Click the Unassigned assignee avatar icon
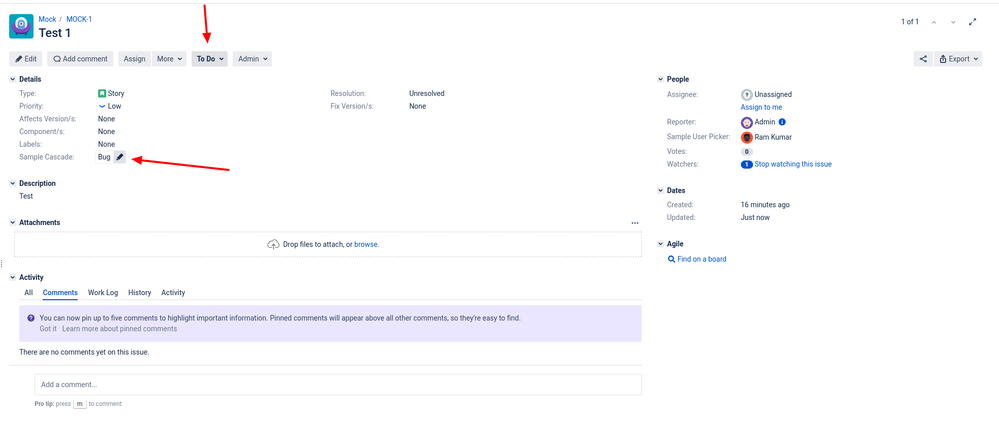This screenshot has width=999, height=447. 747,94
